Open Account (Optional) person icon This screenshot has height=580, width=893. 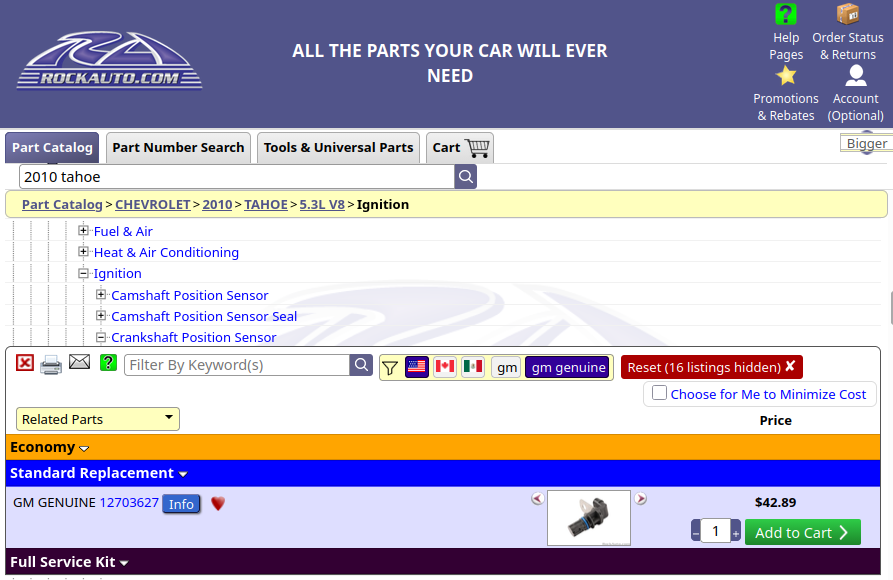[x=855, y=76]
